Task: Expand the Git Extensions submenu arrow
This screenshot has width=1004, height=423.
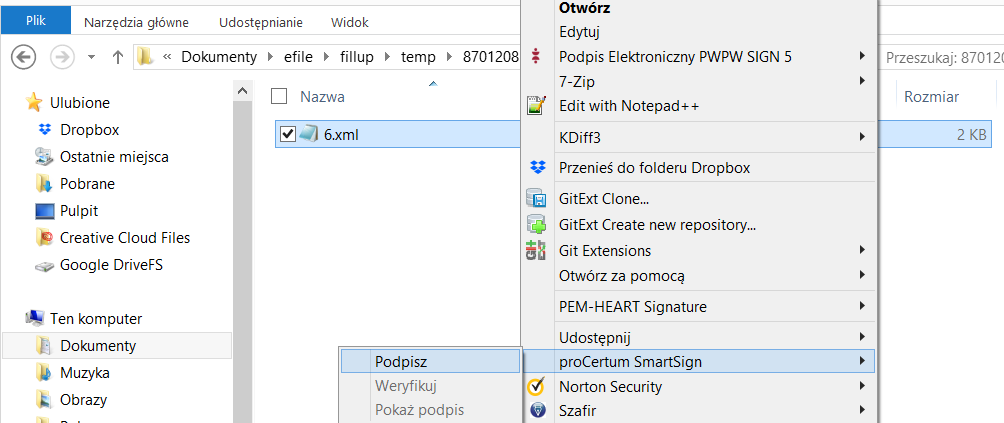Action: click(862, 250)
